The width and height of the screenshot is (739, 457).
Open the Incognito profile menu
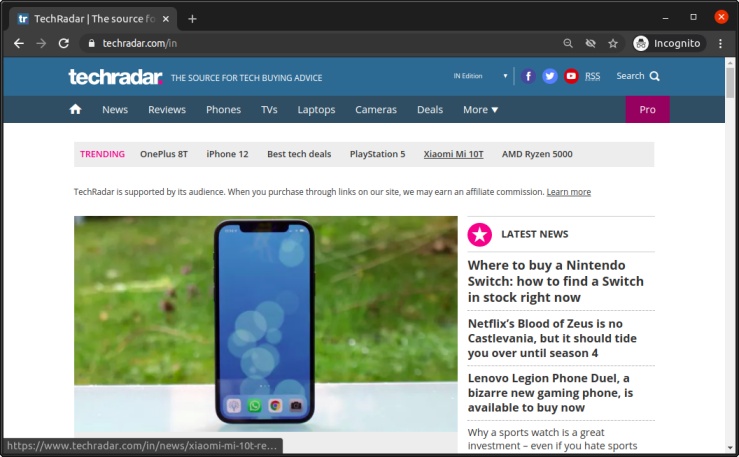tap(668, 43)
